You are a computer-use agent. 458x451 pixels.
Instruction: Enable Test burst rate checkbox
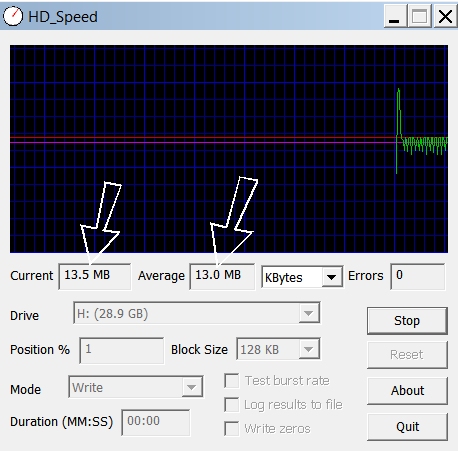(x=232, y=381)
